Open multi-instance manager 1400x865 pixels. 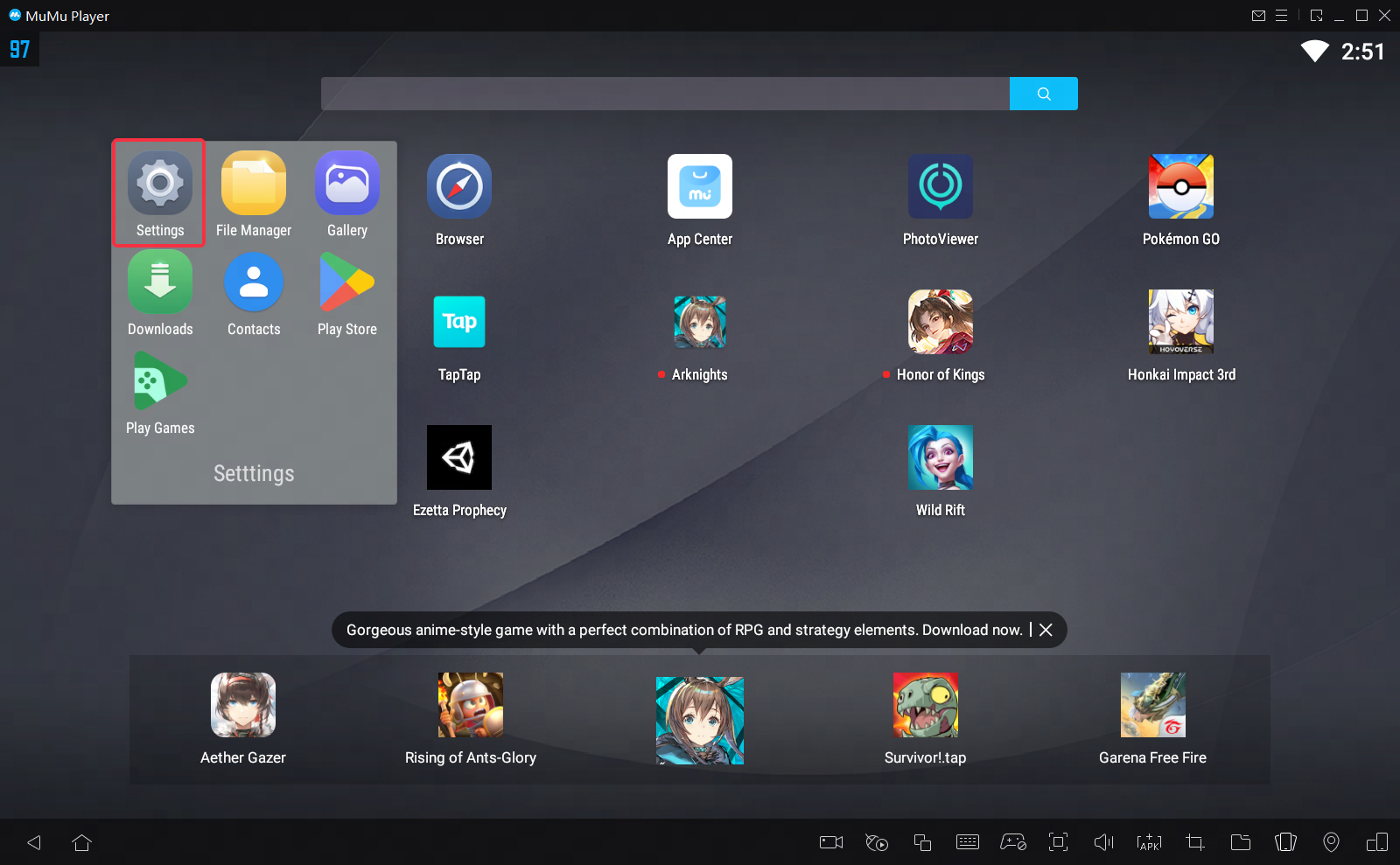coord(922,842)
